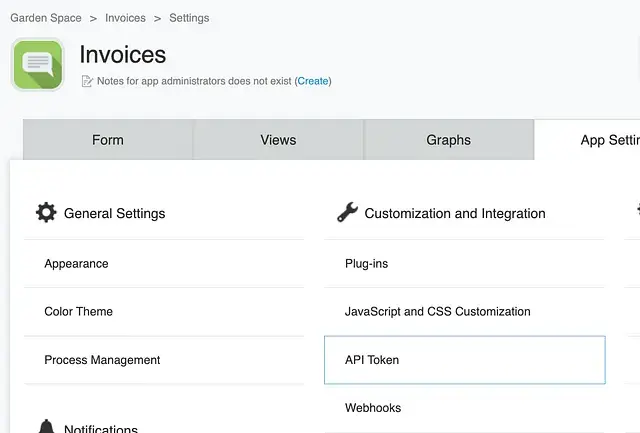Open Appearance settings
Viewport: 640px width, 433px height.
click(x=76, y=264)
